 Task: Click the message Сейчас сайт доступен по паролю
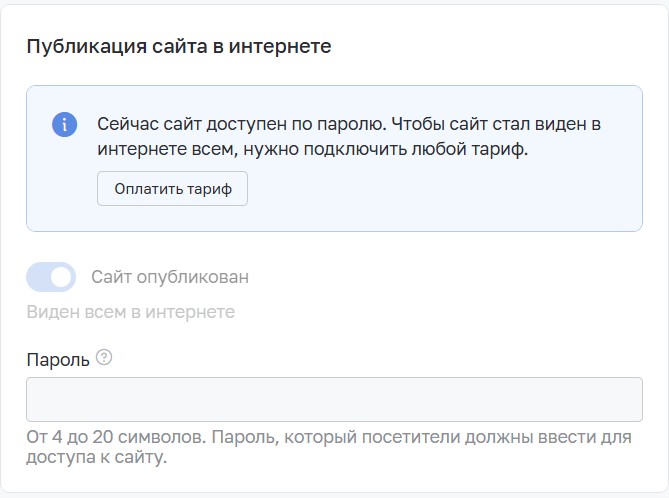point(242,124)
